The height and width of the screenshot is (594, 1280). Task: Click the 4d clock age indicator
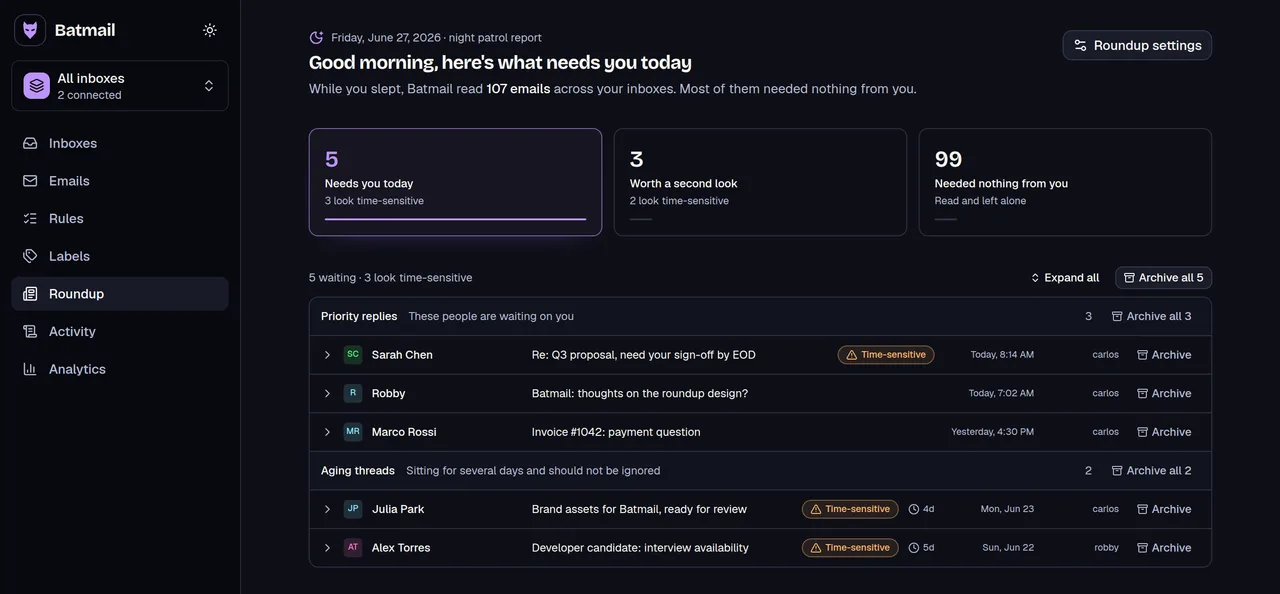click(x=921, y=509)
